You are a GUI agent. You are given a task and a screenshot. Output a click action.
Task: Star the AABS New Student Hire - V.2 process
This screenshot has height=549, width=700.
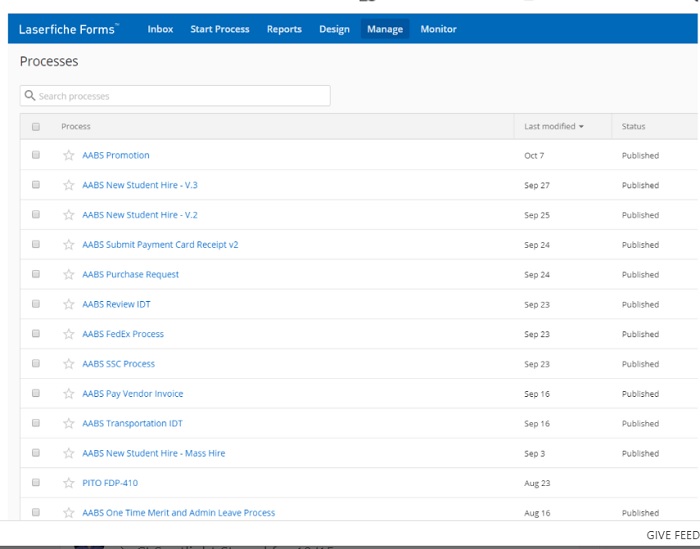pos(68,215)
